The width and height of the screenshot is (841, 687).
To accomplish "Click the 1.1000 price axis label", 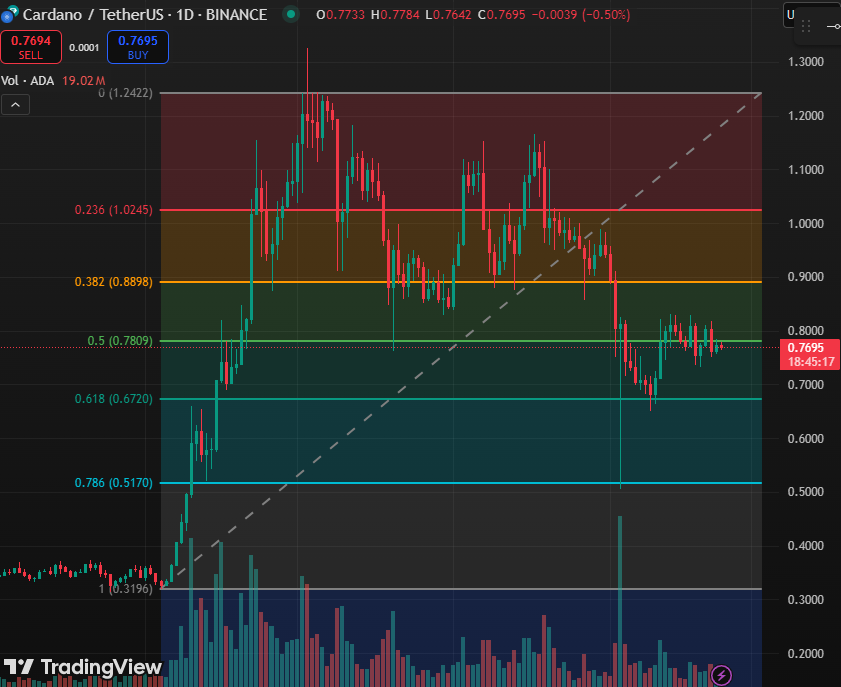I will pyautogui.click(x=805, y=169).
